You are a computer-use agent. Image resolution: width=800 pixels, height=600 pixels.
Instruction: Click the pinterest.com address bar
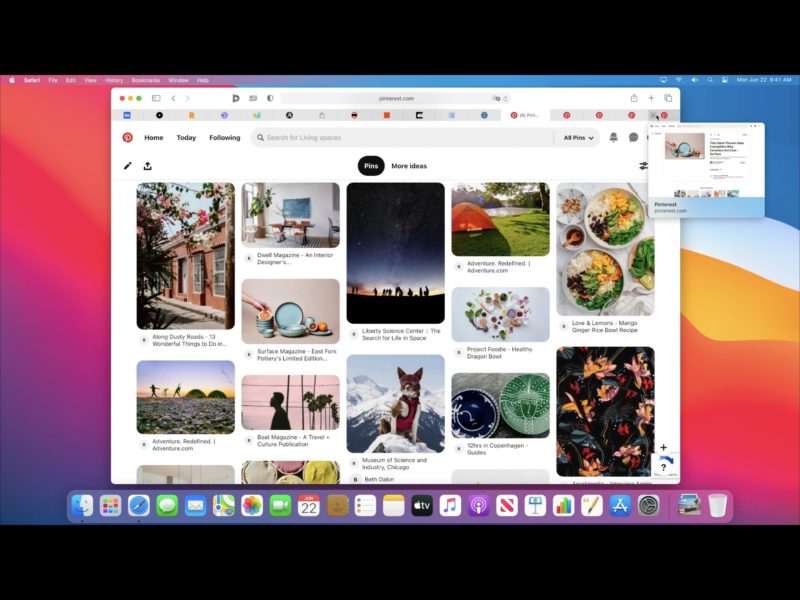(x=395, y=98)
